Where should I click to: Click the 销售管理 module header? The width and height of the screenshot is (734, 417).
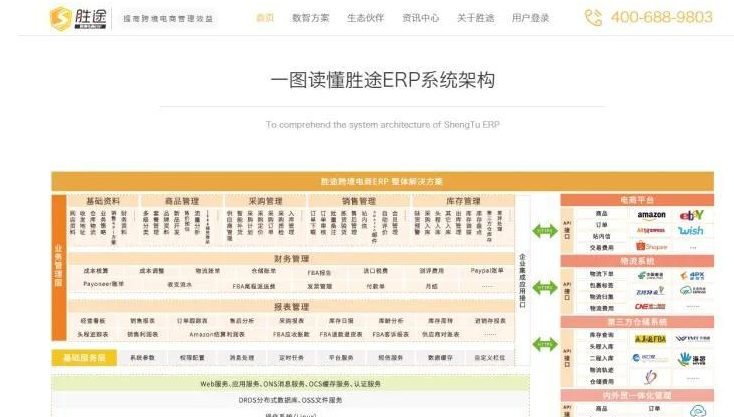[359, 201]
